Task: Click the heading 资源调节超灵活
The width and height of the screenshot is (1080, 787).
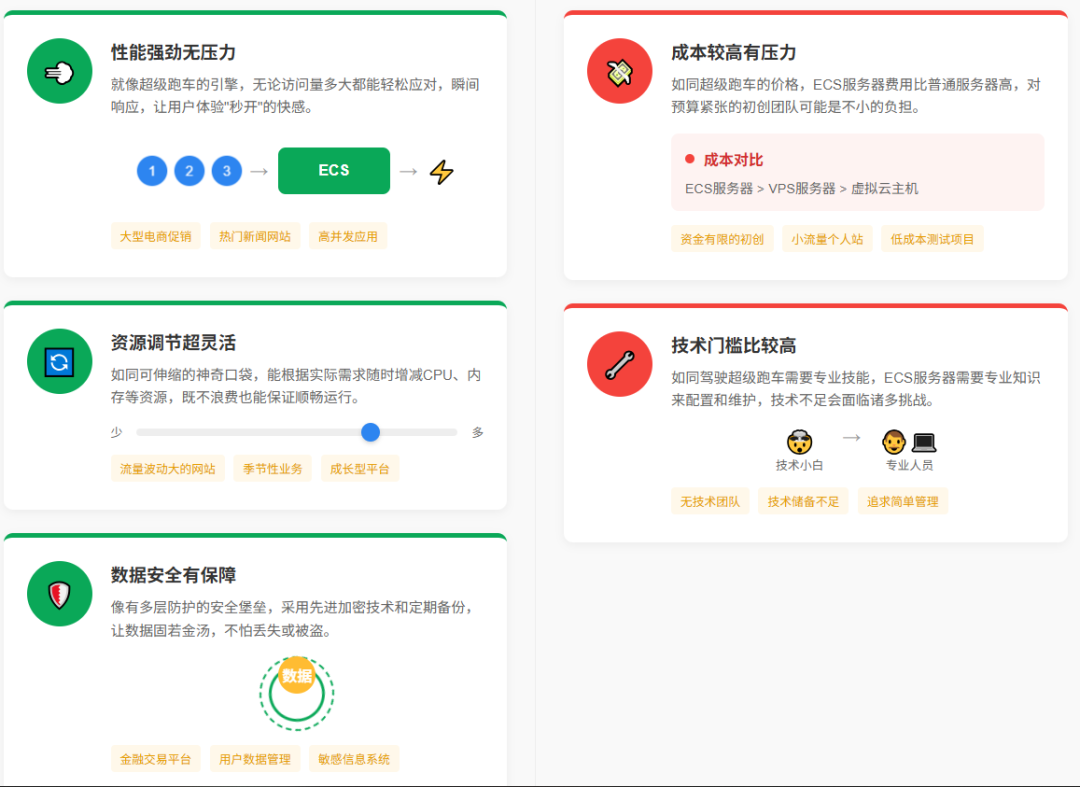Action: 174,343
